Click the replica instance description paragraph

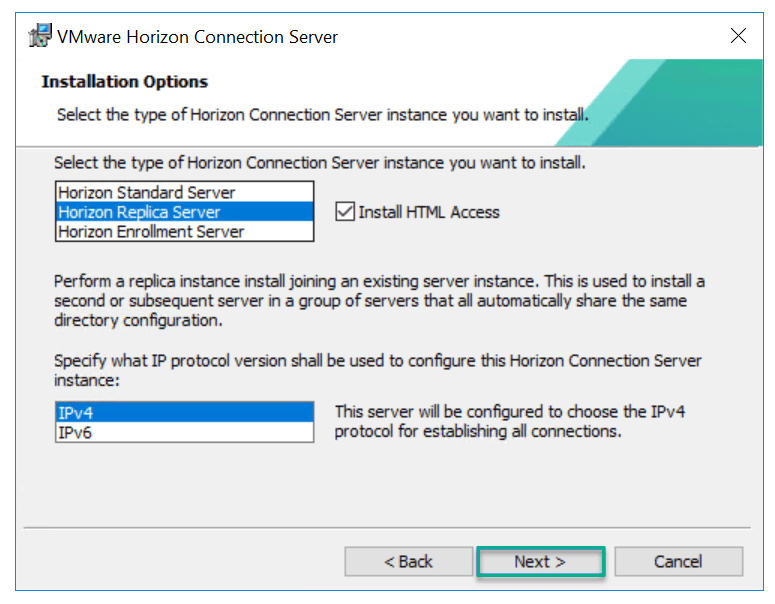click(378, 300)
